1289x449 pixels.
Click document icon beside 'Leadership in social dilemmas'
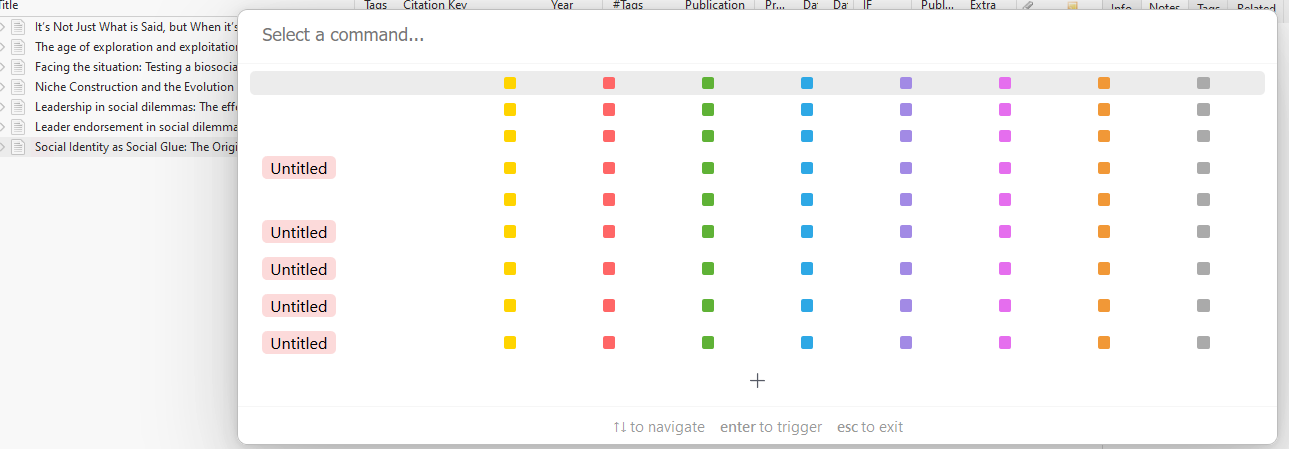point(18,107)
